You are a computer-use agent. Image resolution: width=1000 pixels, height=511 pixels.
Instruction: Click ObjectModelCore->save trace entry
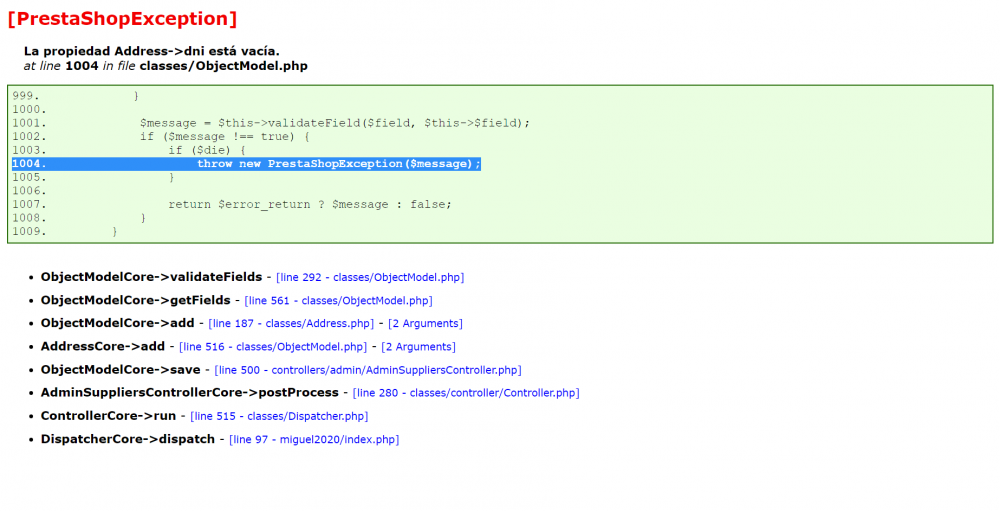coord(121,369)
